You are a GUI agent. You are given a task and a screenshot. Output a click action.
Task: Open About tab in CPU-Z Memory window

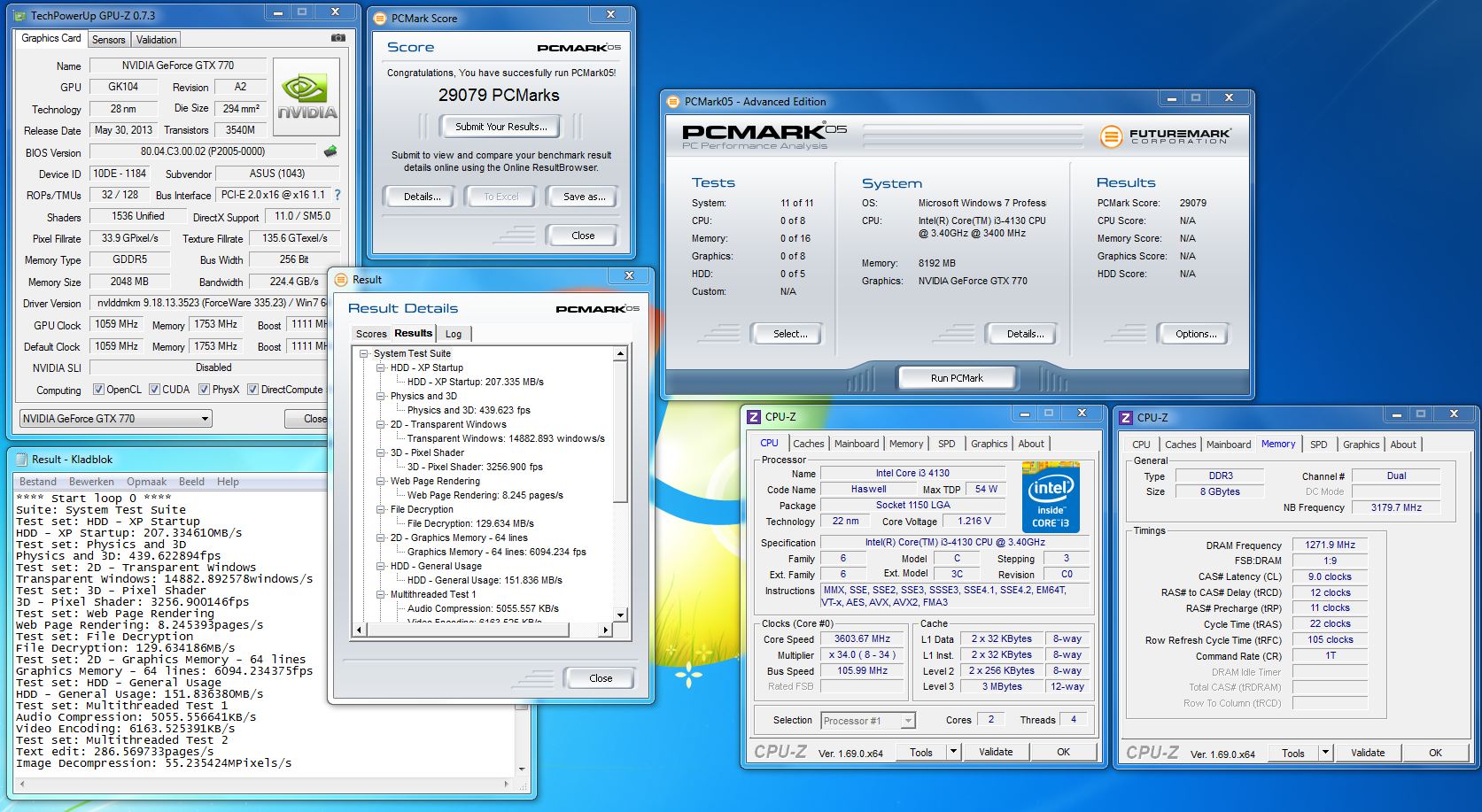click(x=1403, y=445)
